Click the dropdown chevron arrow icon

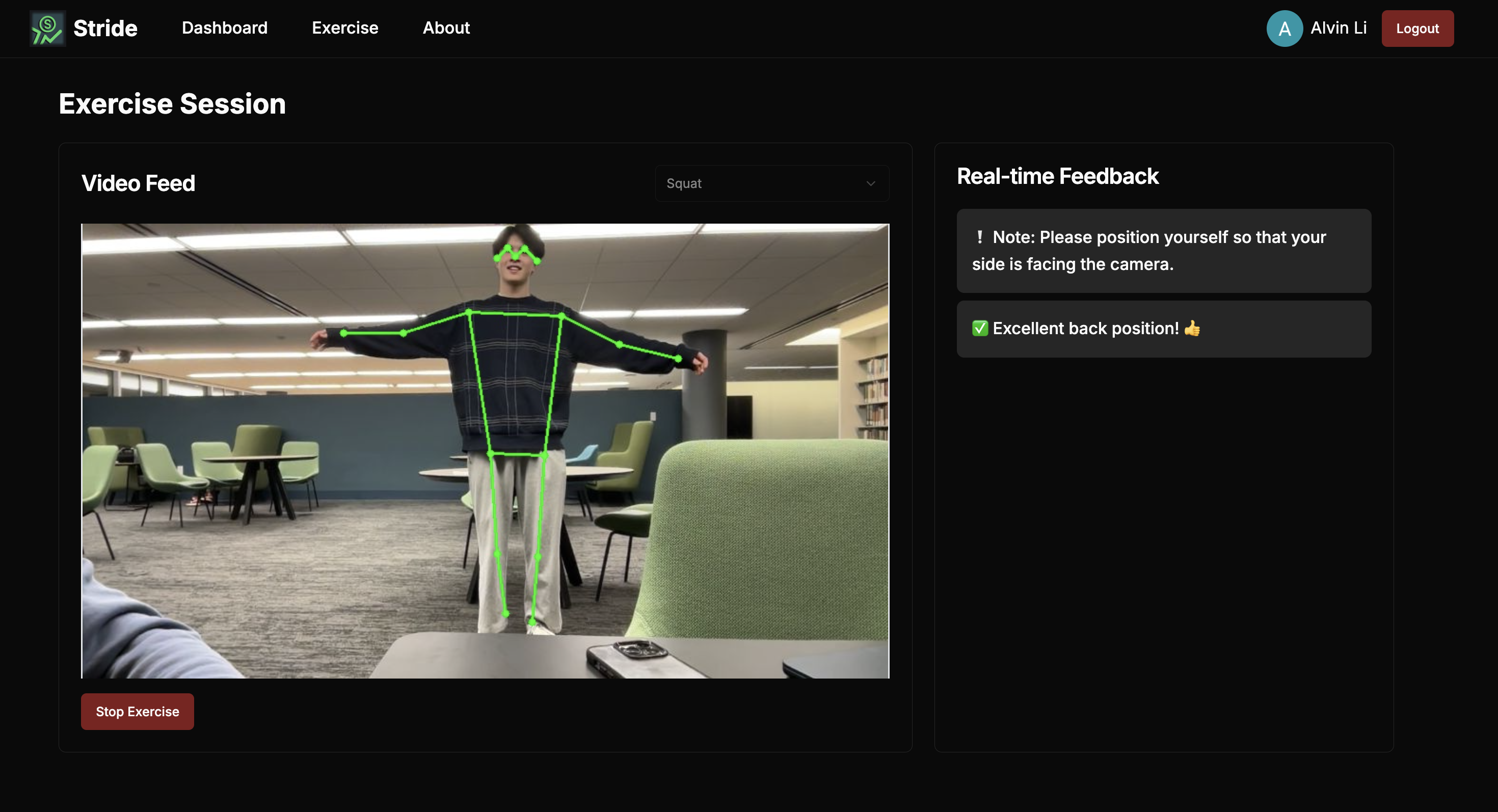pyautogui.click(x=871, y=184)
